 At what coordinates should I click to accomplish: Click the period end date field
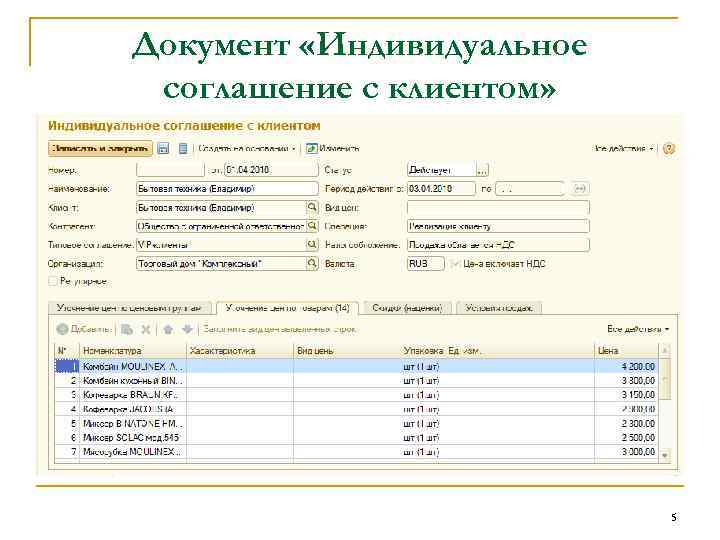pyautogui.click(x=529, y=189)
